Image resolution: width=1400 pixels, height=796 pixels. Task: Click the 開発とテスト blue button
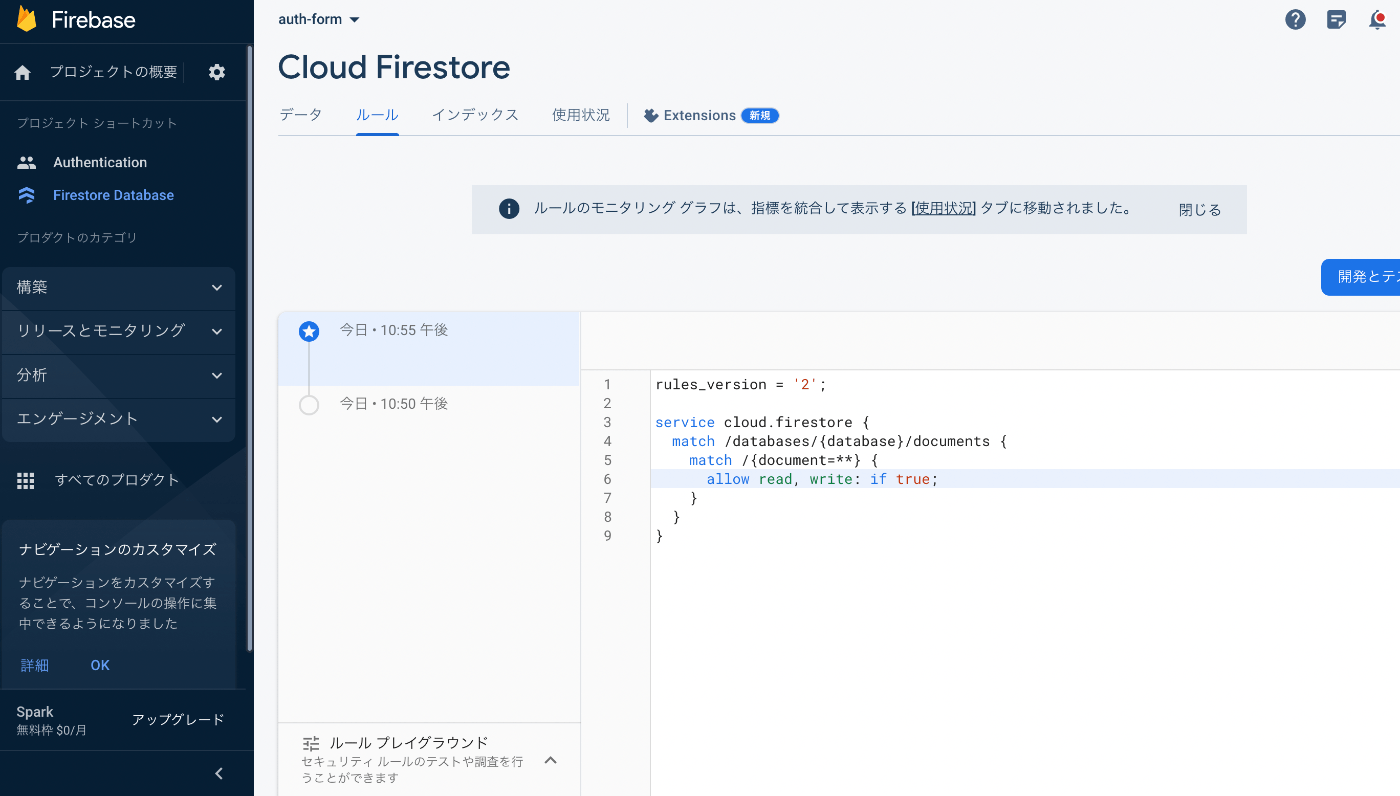[x=1361, y=277]
